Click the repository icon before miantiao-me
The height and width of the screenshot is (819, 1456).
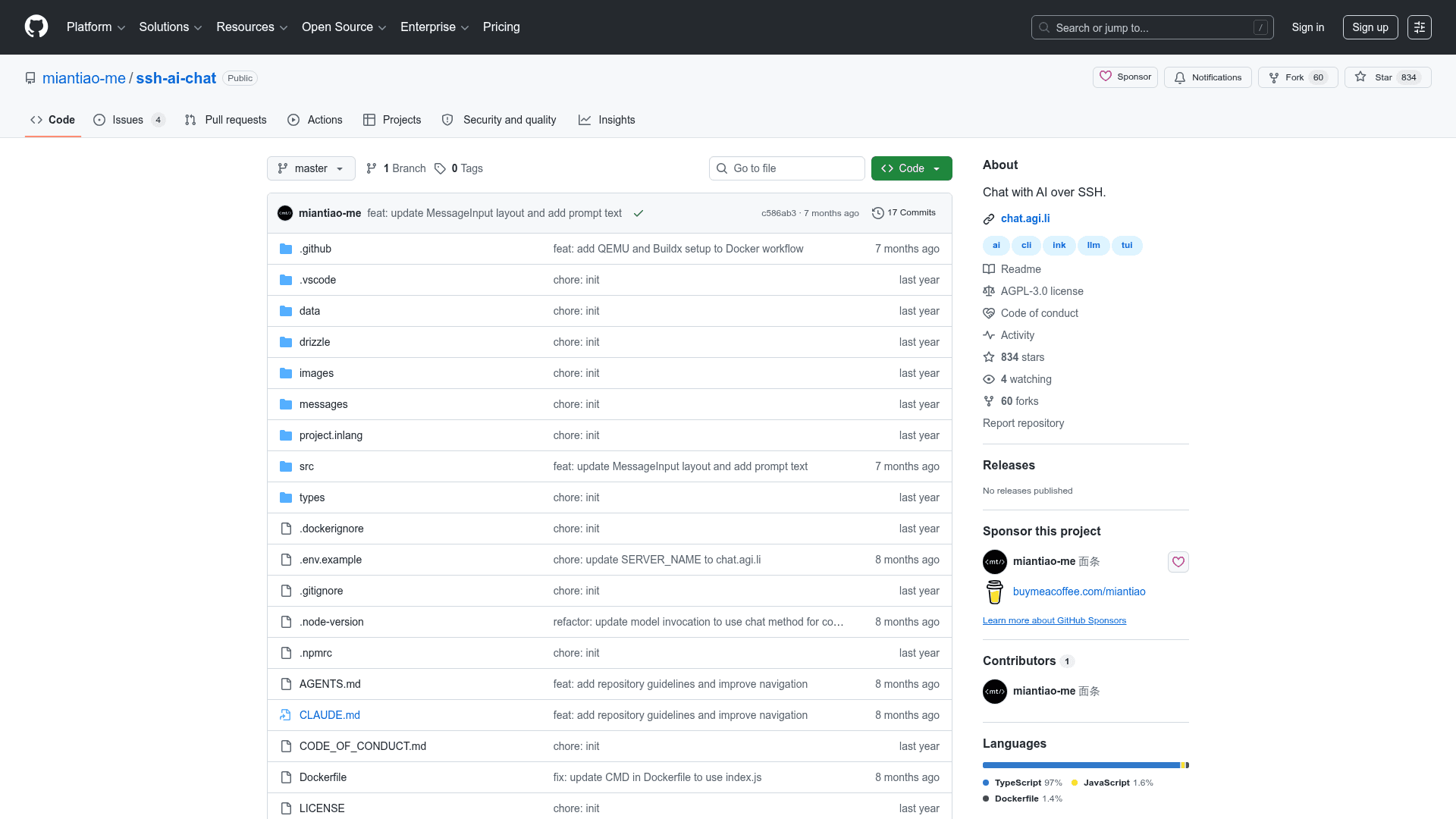point(30,78)
